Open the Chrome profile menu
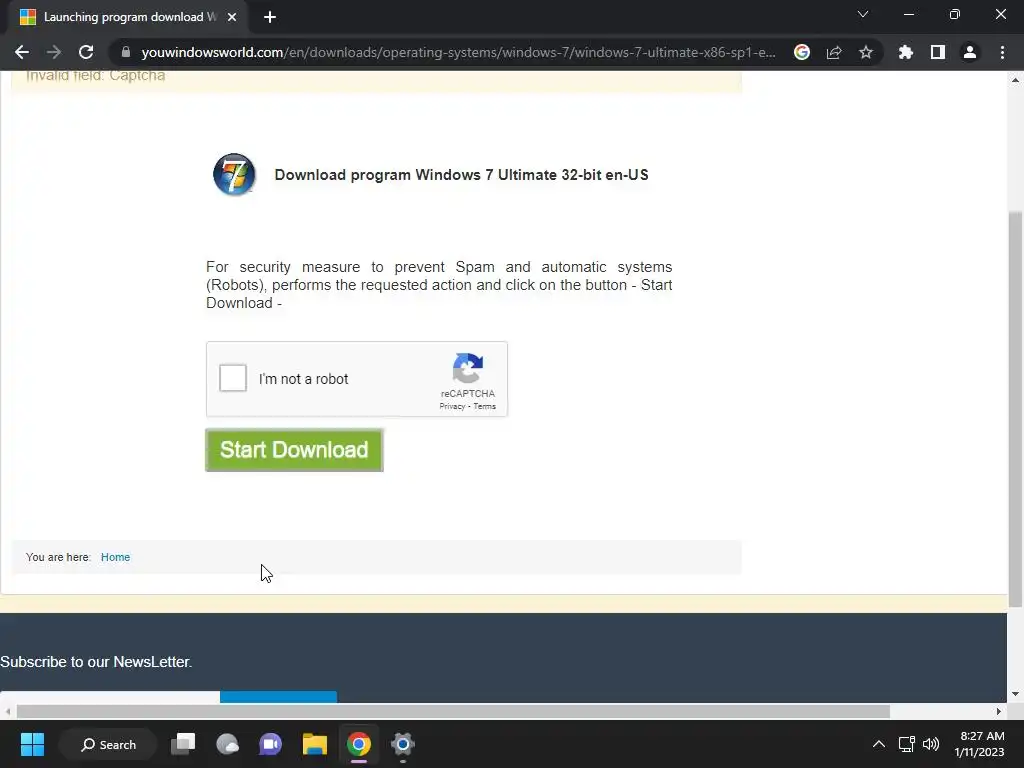This screenshot has height=768, width=1024. coord(970,52)
